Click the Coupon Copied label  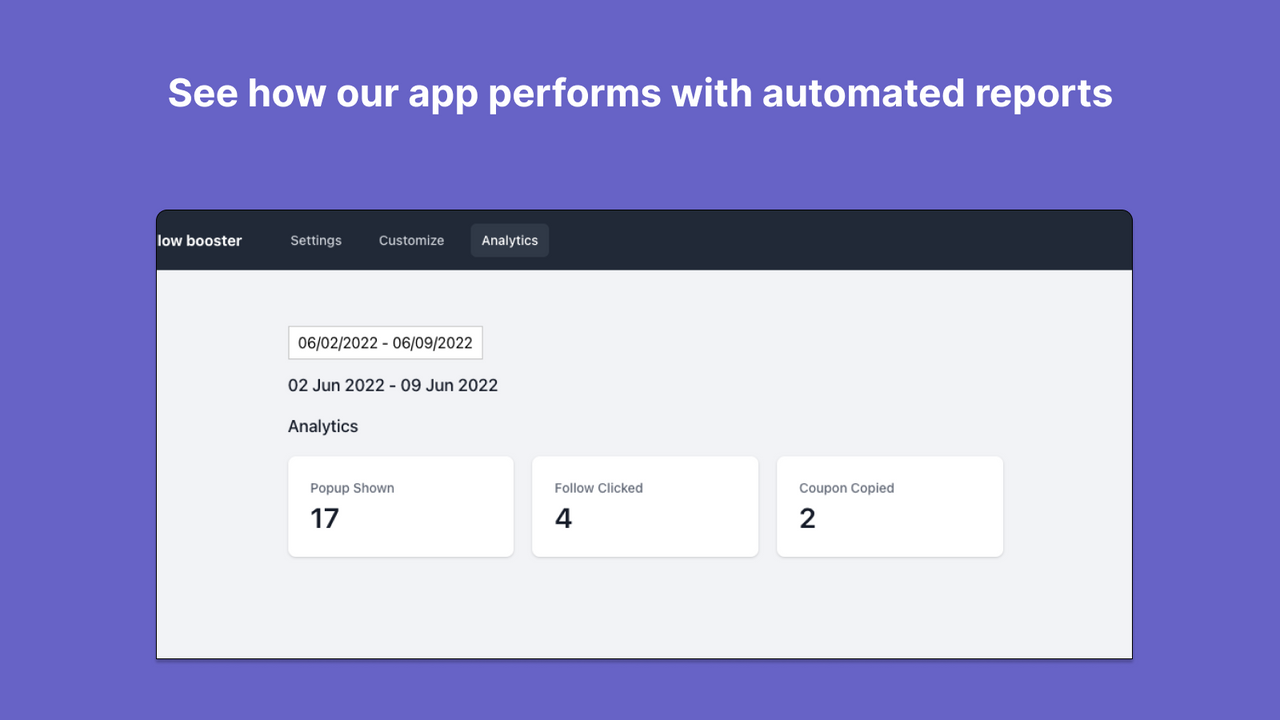tap(845, 488)
